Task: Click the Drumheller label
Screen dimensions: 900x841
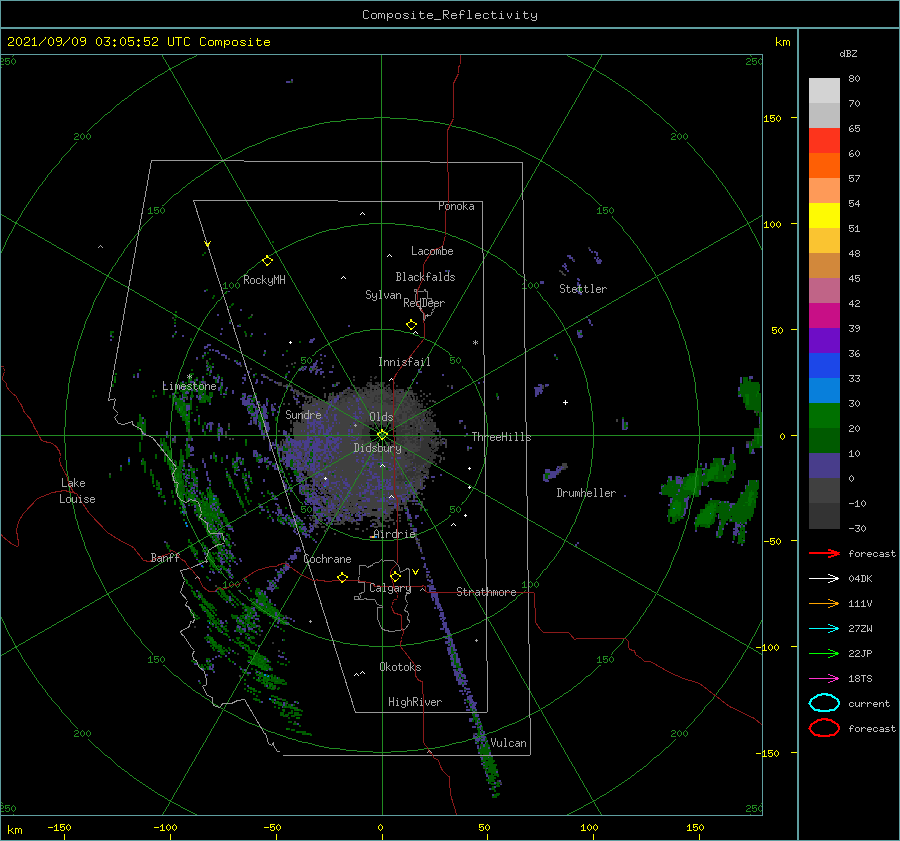Action: click(x=586, y=493)
